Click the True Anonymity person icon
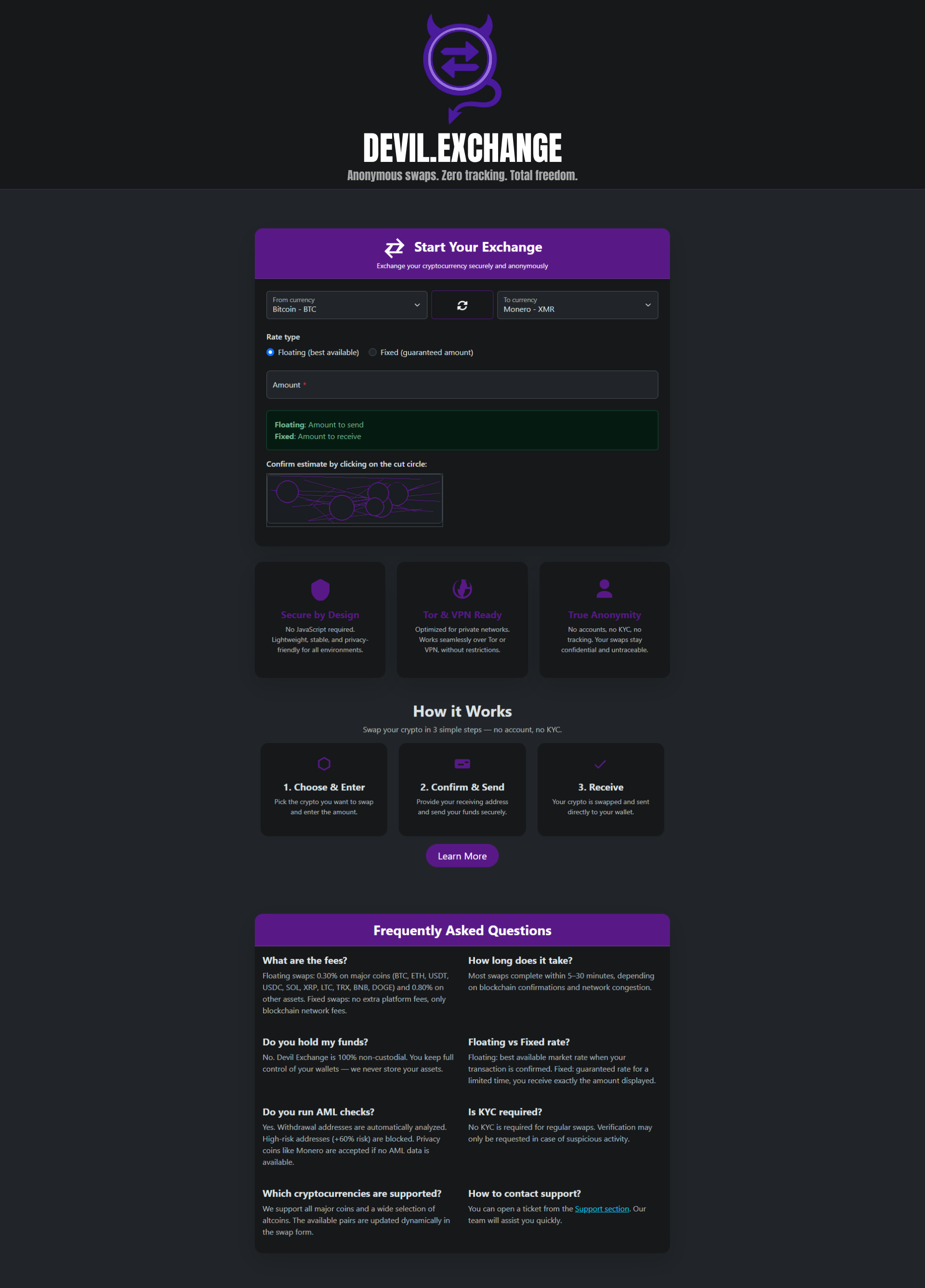Viewport: 925px width, 1288px height. 604,588
